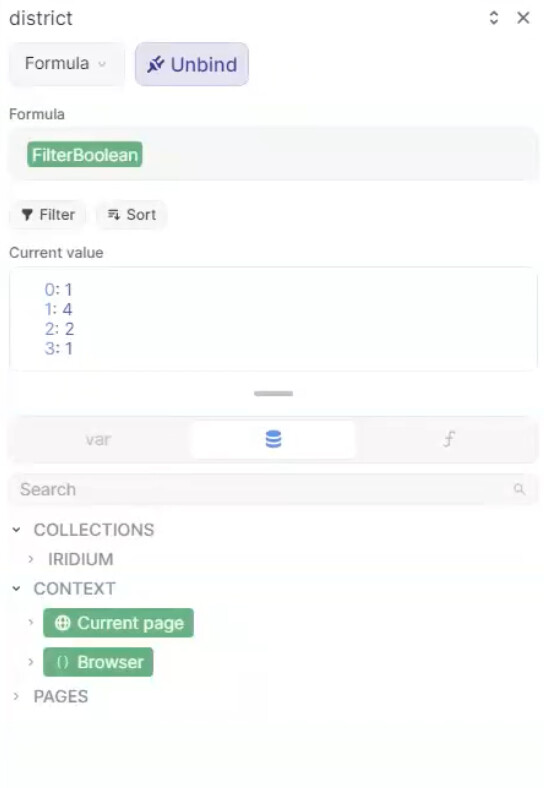The image size is (544, 788).
Task: Click the search magnifier icon
Action: point(519,489)
